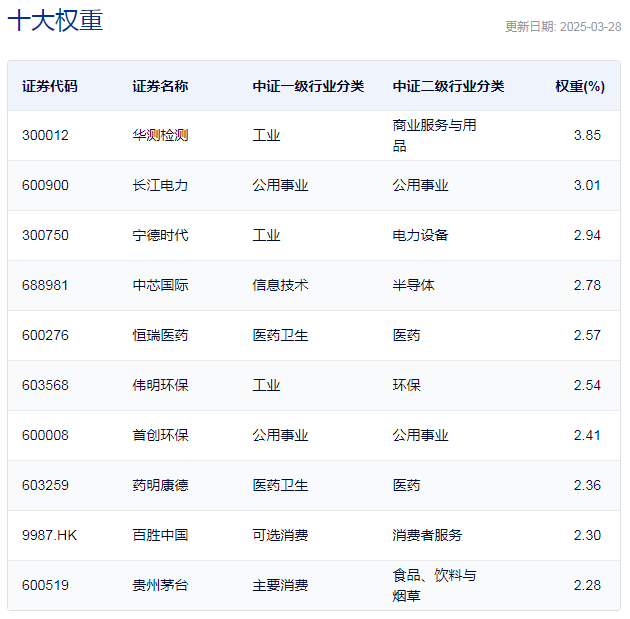Click the 信息技术 industry cell
Image resolution: width=630 pixels, height=619 pixels.
point(280,285)
